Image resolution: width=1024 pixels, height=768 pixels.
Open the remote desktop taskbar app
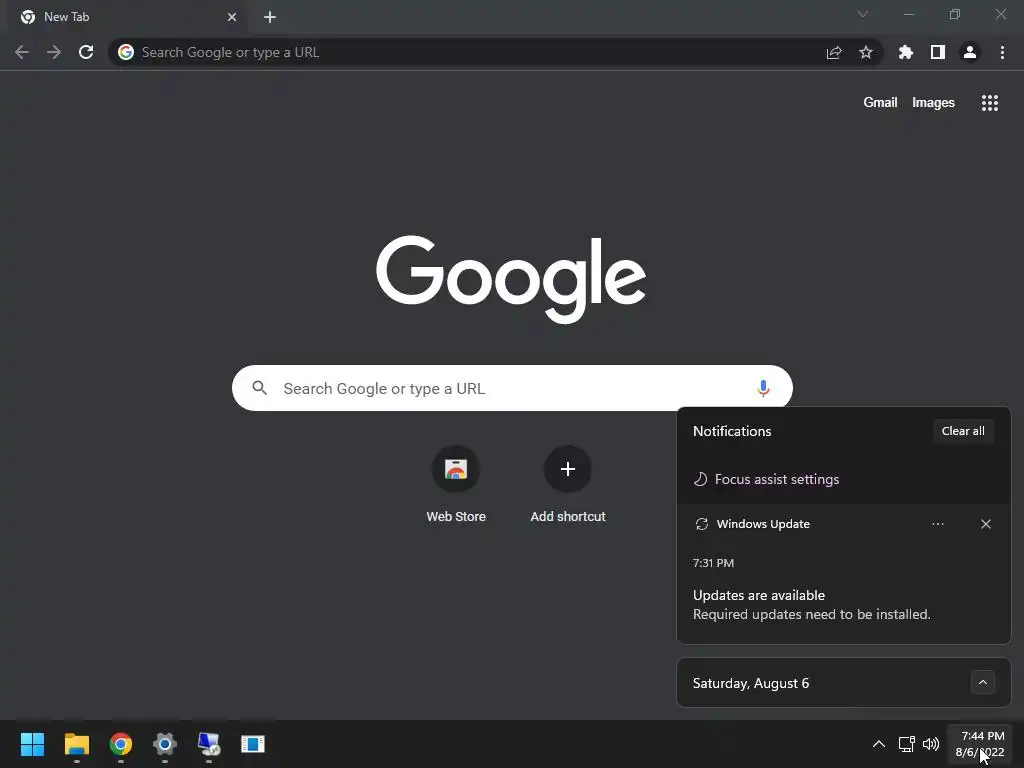[209, 744]
